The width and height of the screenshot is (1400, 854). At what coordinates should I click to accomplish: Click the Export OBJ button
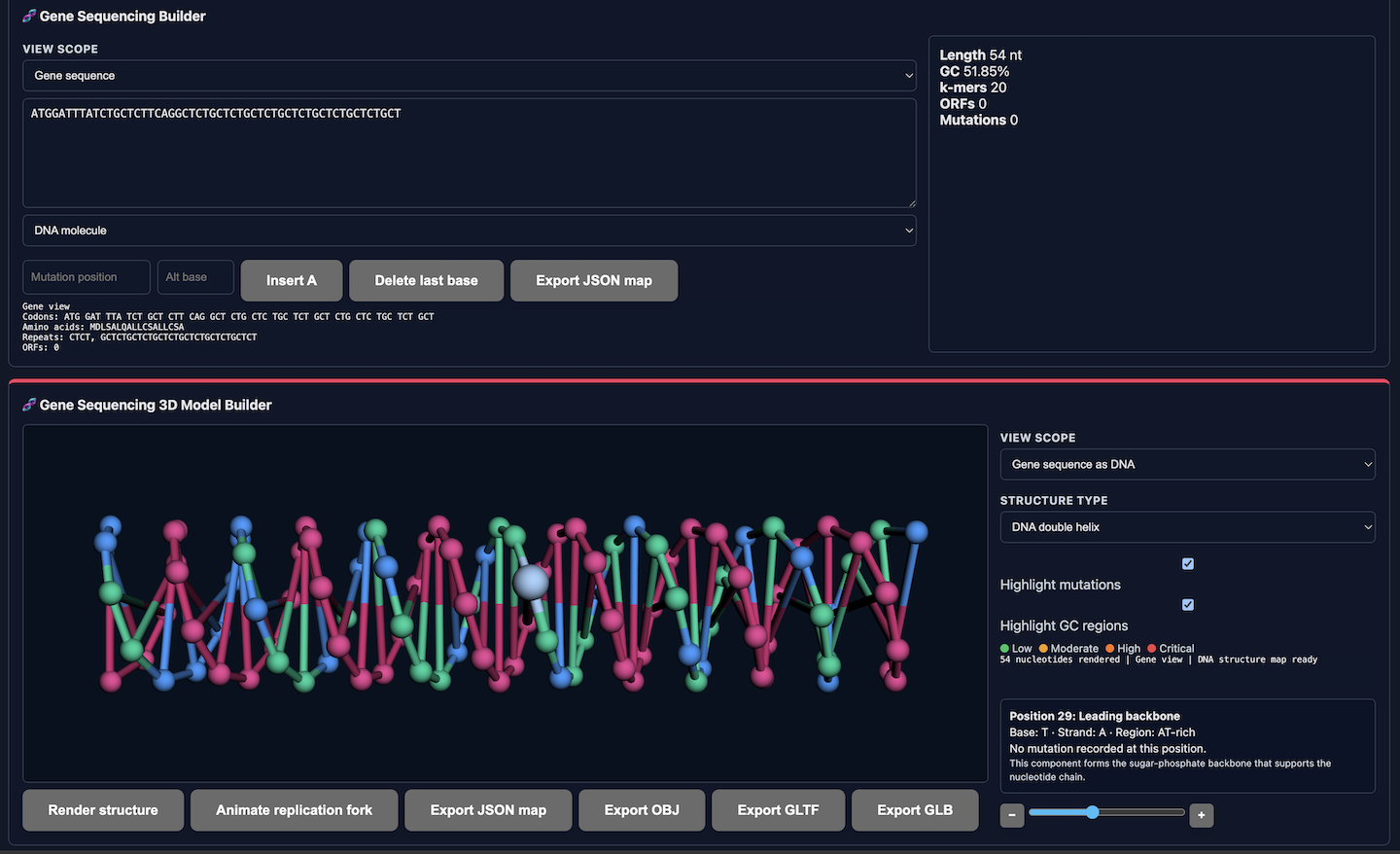tap(642, 810)
